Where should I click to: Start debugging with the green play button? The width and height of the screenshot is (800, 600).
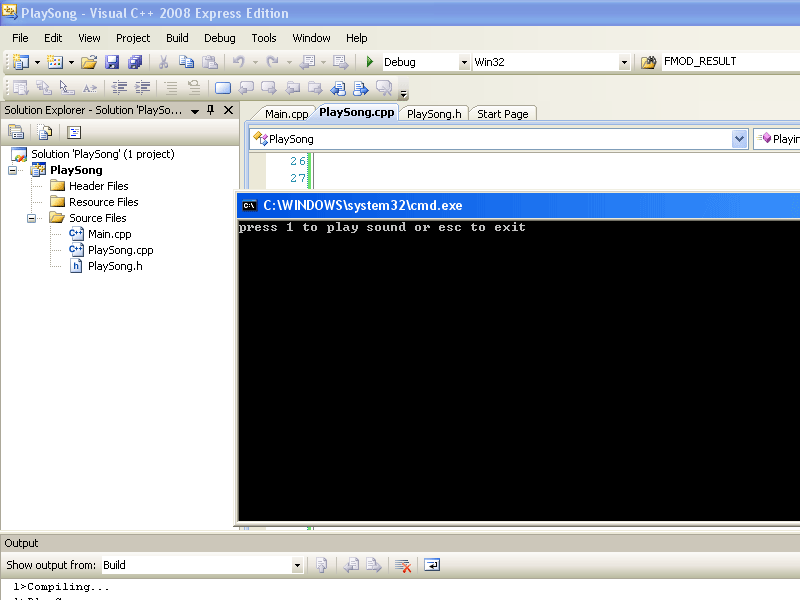pyautogui.click(x=370, y=62)
